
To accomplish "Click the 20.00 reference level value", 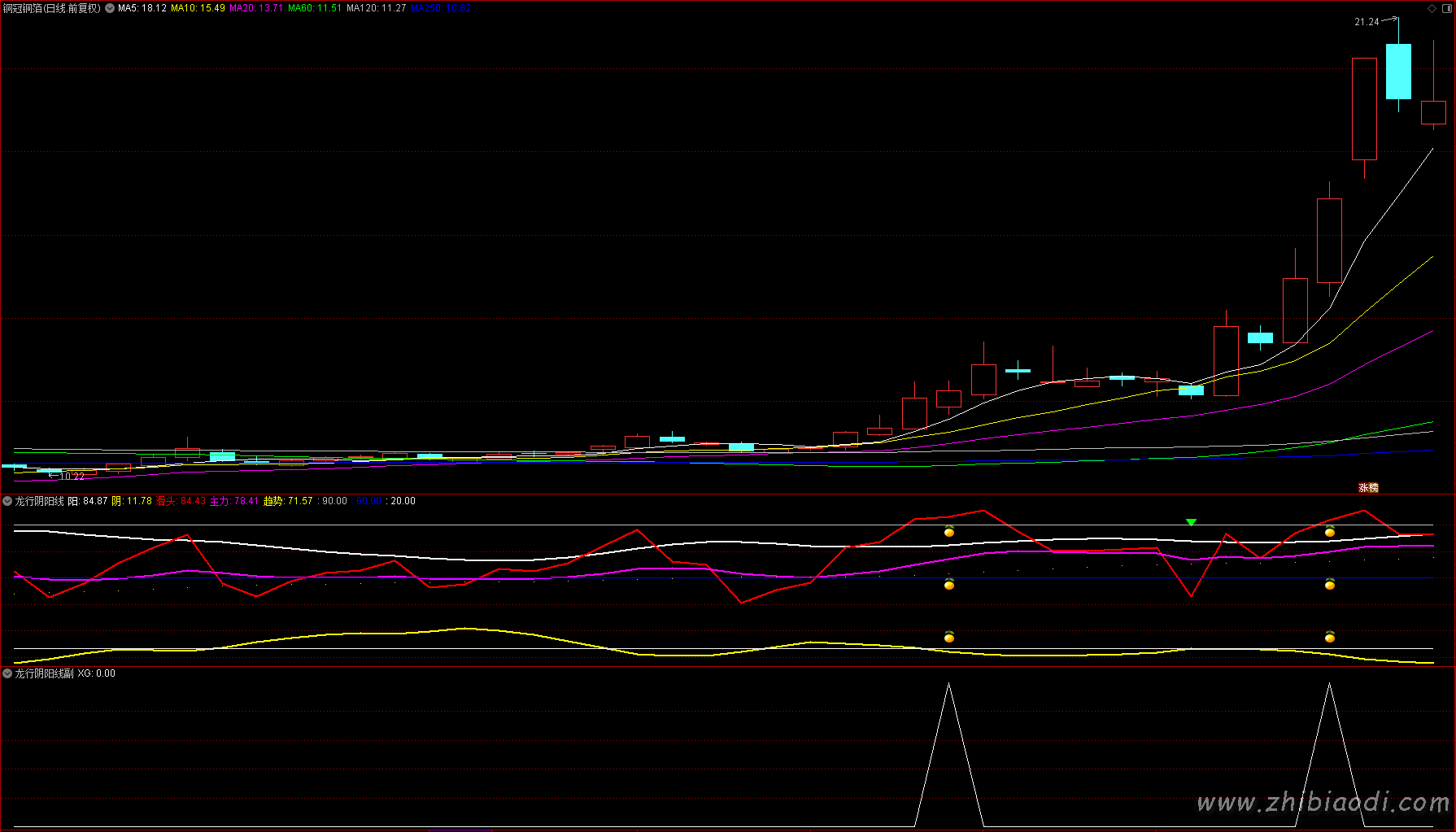I will pos(403,501).
